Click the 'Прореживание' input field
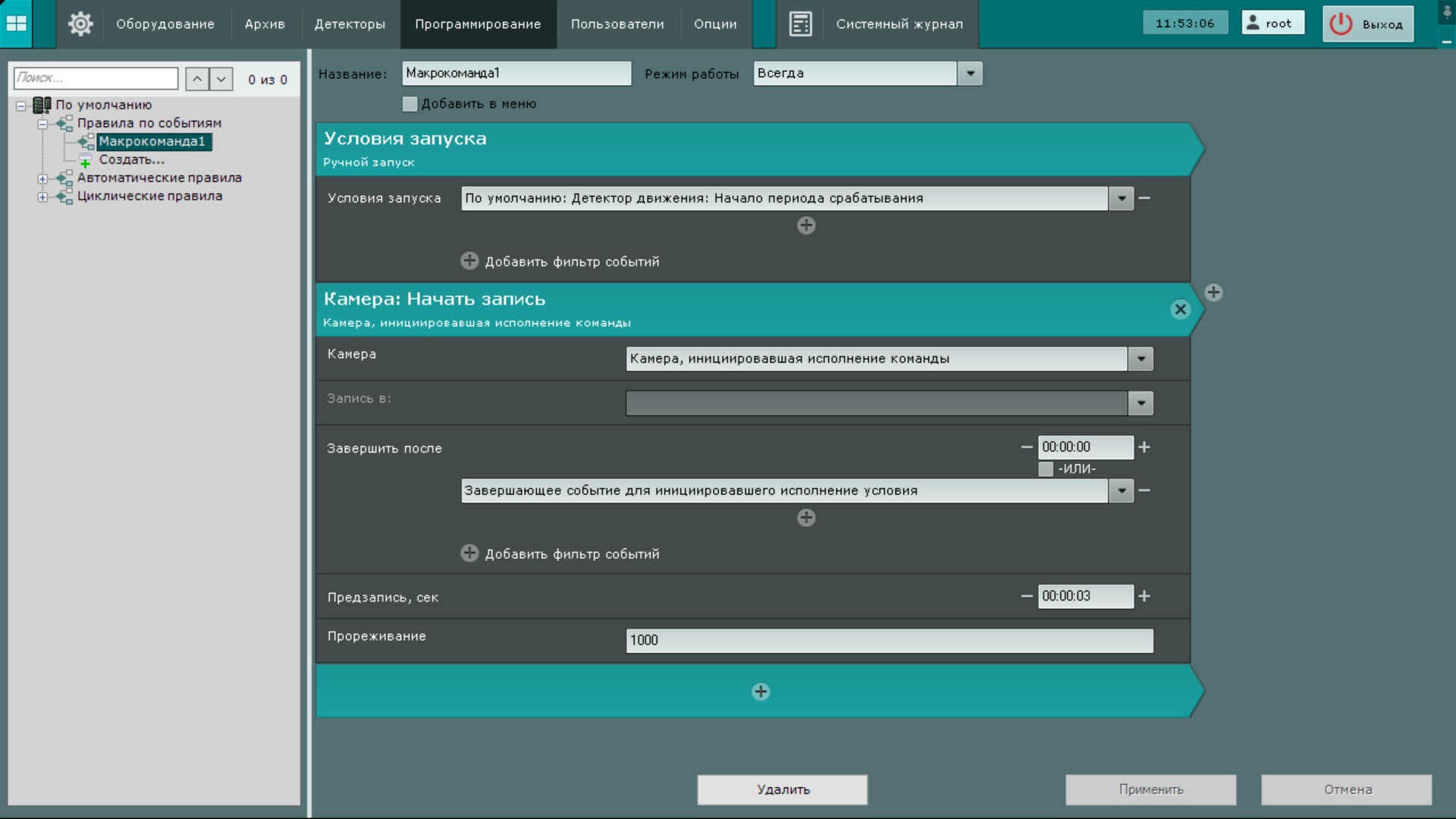Viewport: 1456px width, 819px height. [x=889, y=640]
